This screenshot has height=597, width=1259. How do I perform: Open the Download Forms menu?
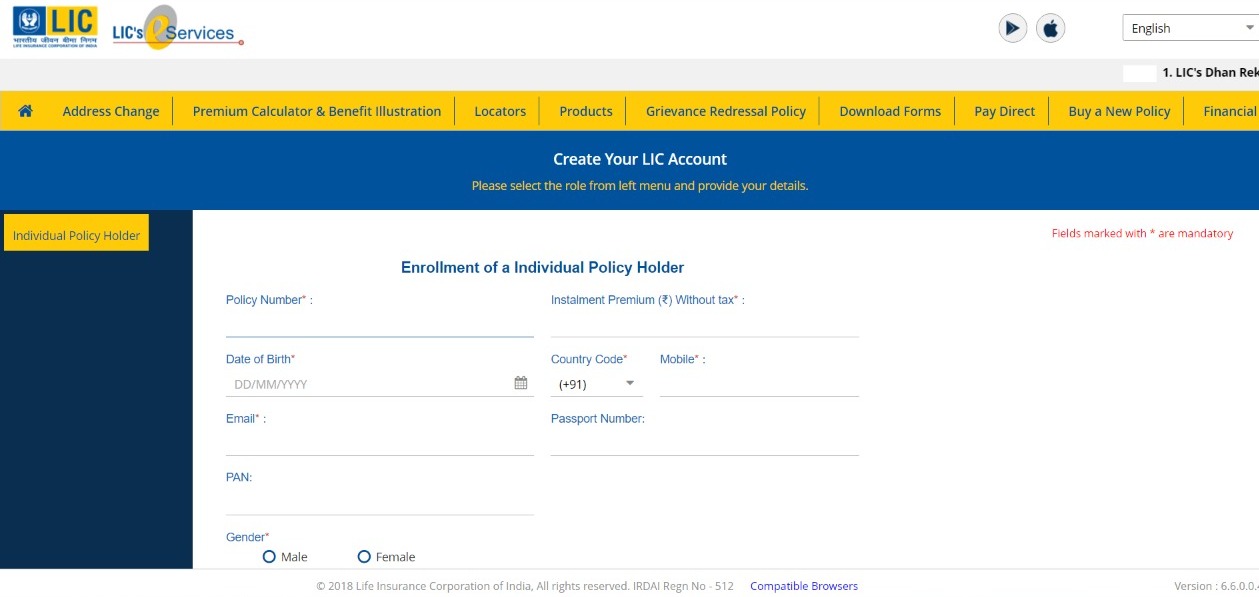coord(890,111)
